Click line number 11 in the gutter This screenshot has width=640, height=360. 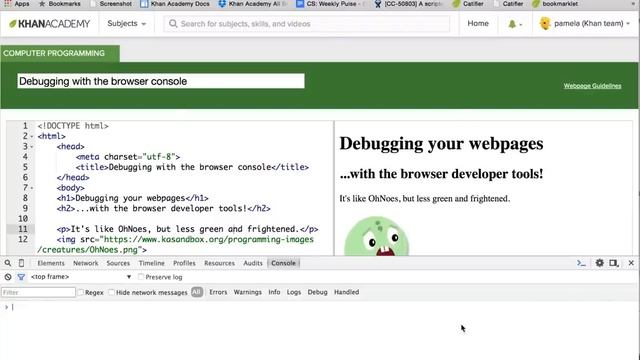[x=22, y=229]
